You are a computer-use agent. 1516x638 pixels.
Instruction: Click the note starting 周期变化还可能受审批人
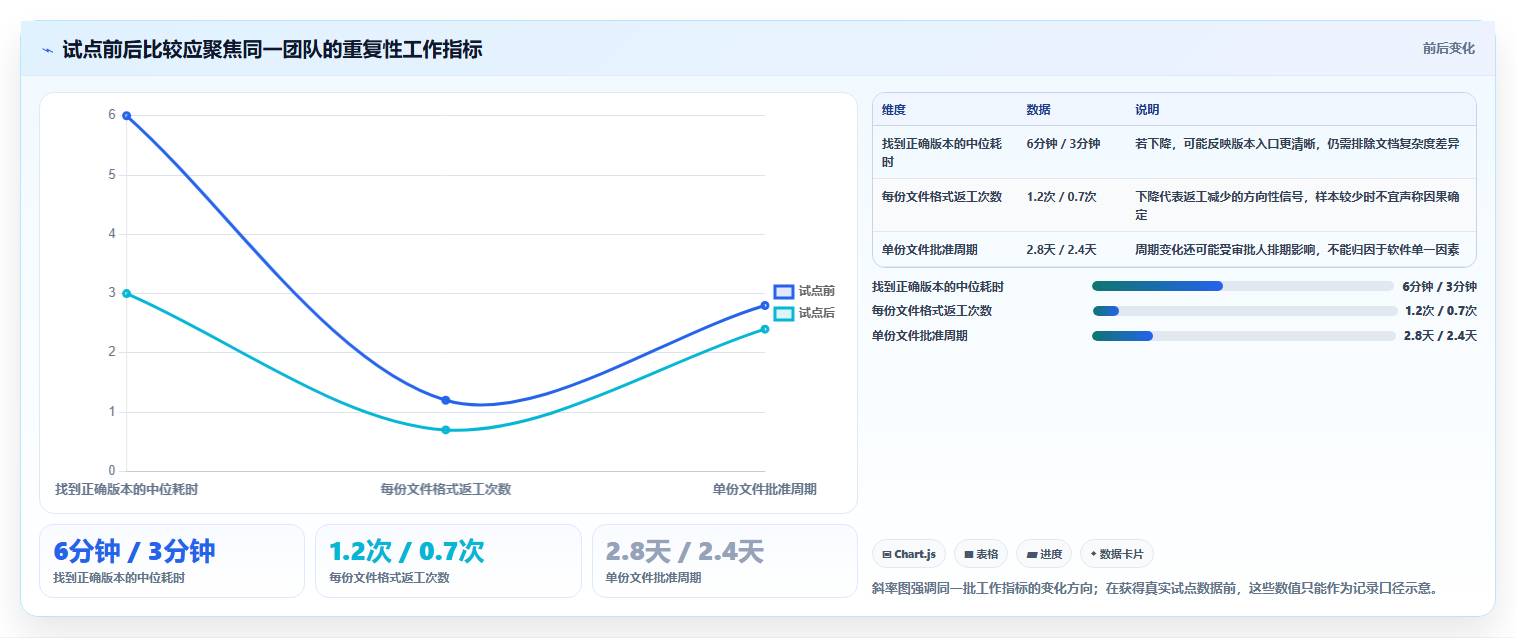point(1297,250)
